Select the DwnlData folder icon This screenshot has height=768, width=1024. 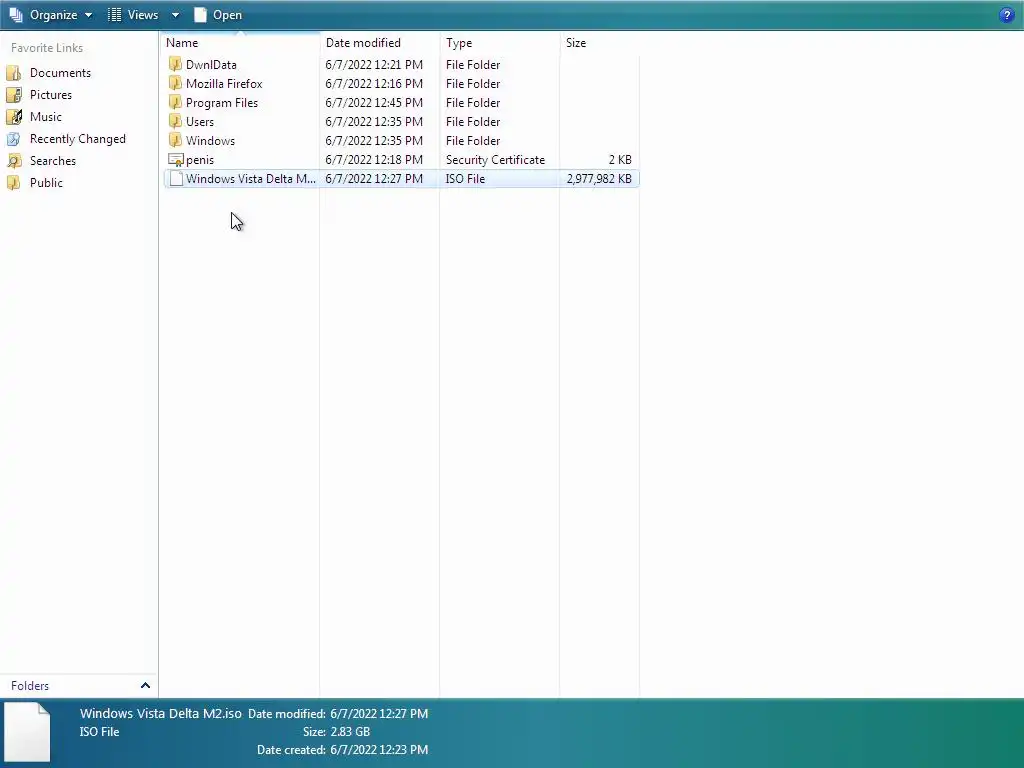pos(175,64)
